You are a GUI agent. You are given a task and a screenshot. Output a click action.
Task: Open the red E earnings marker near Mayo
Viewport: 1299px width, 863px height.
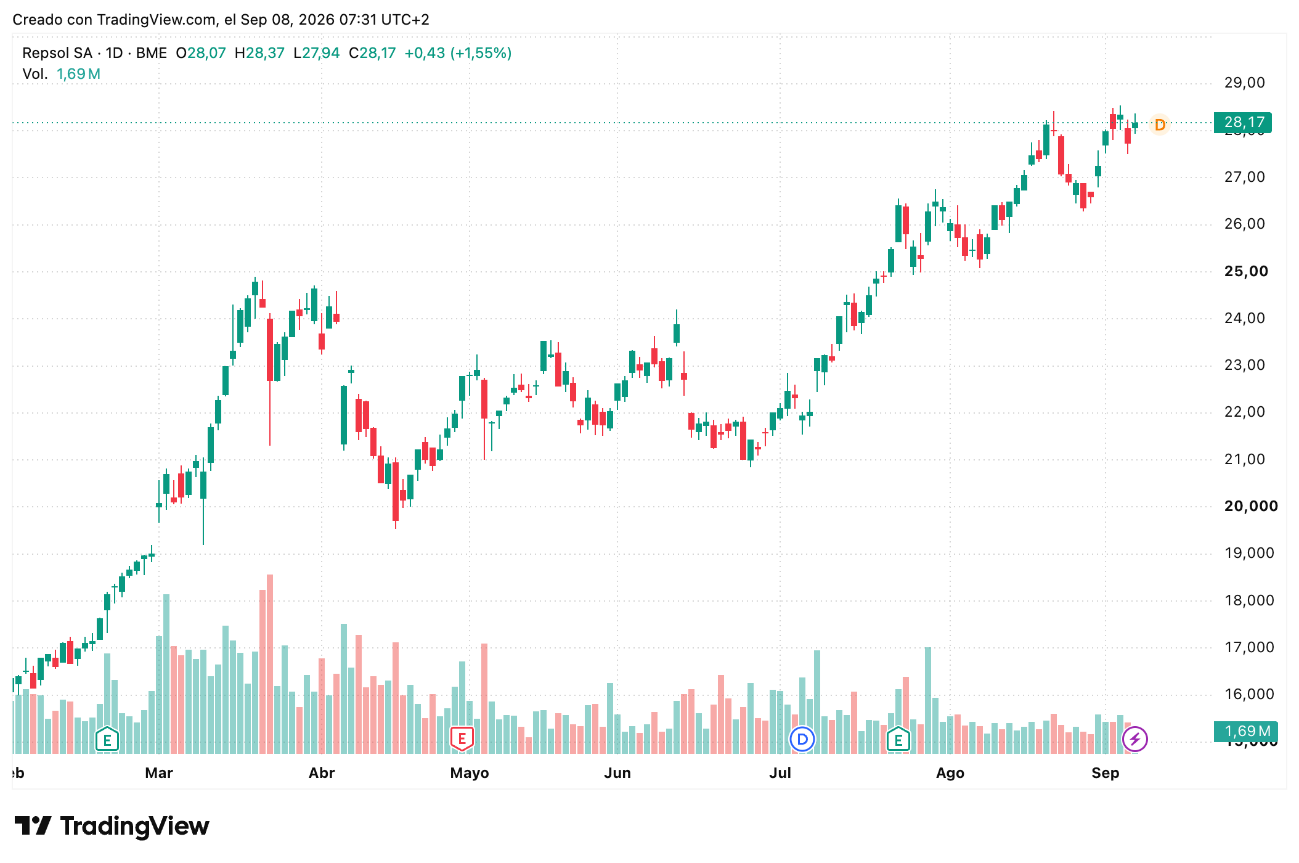[x=461, y=739]
